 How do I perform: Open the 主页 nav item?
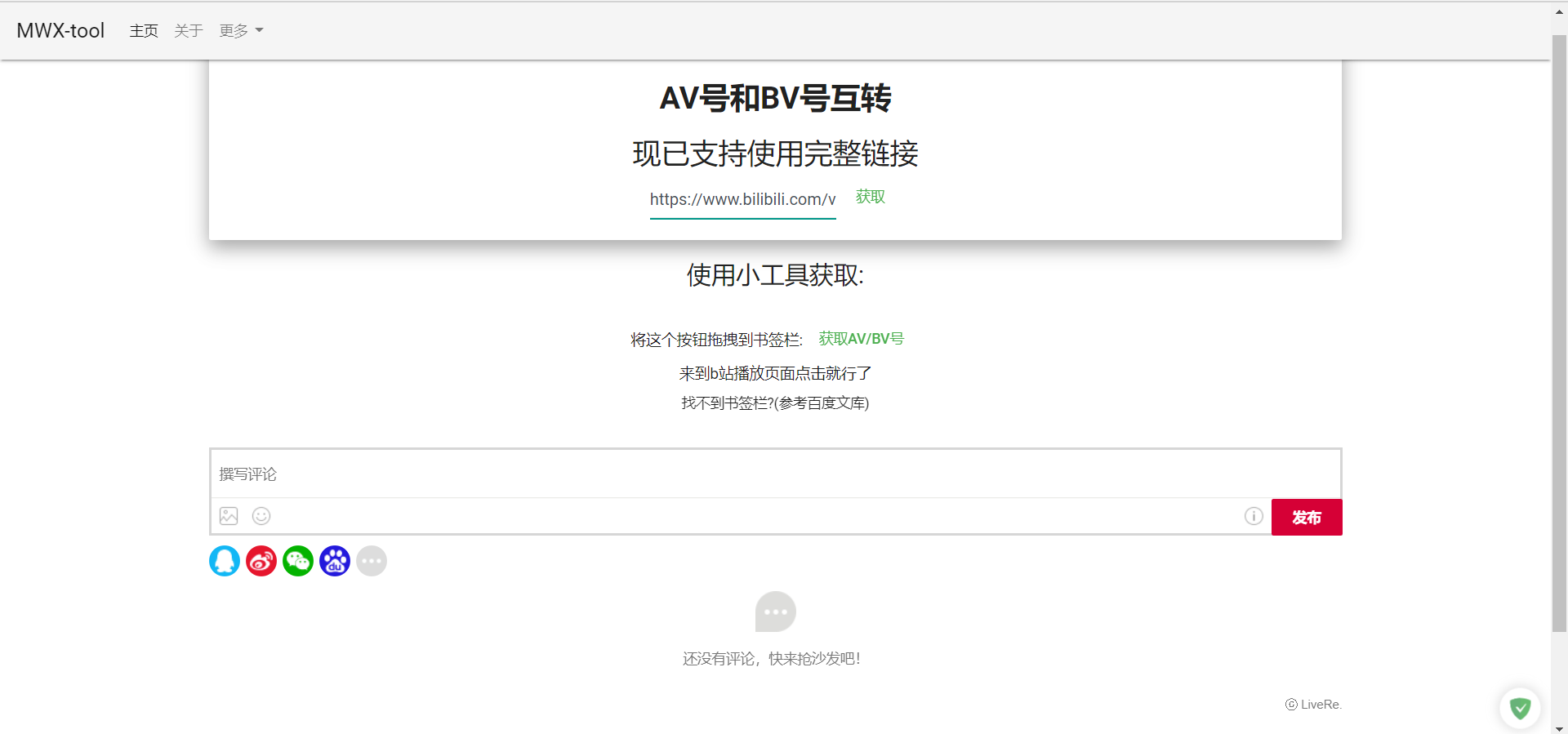tap(144, 31)
